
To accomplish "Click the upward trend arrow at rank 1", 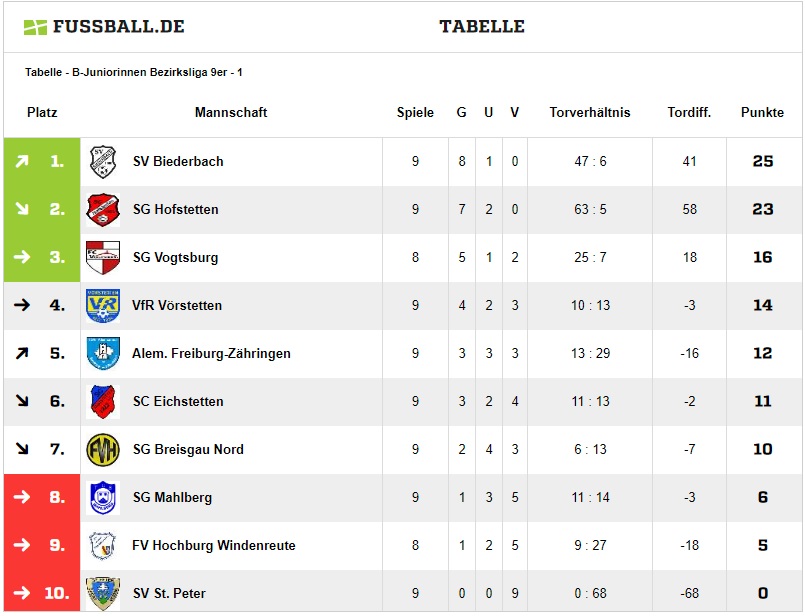I will point(22,162).
